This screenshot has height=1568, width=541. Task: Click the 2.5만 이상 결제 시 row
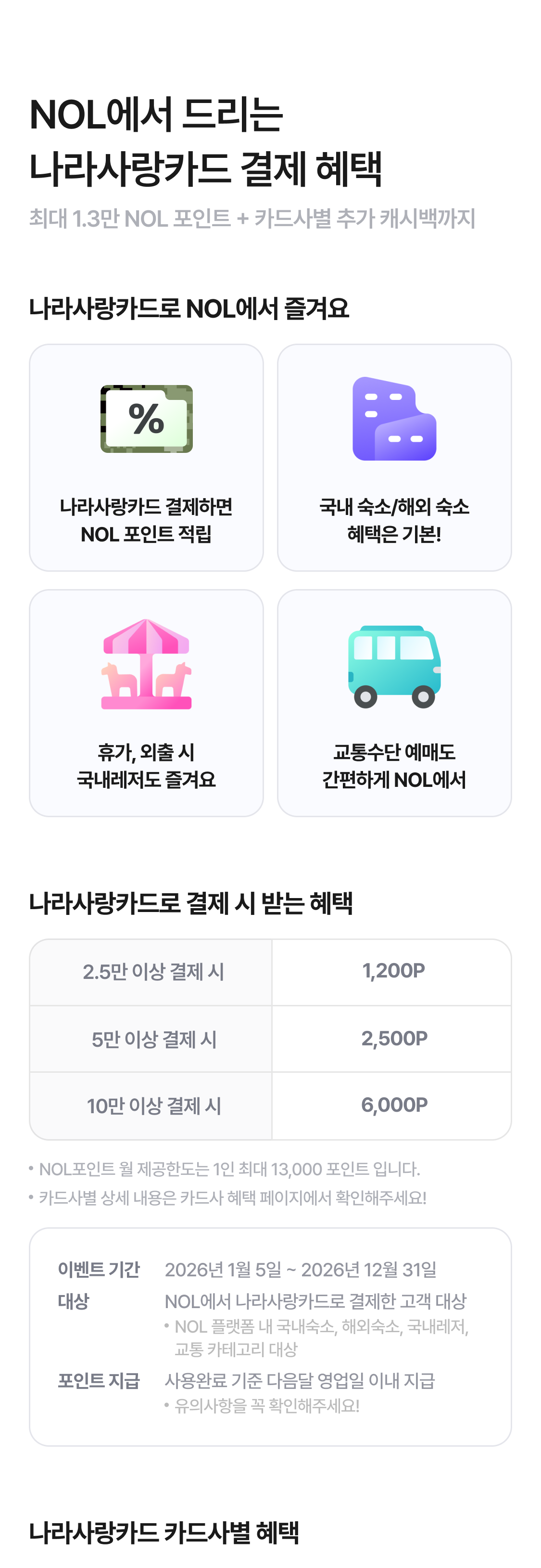click(153, 972)
